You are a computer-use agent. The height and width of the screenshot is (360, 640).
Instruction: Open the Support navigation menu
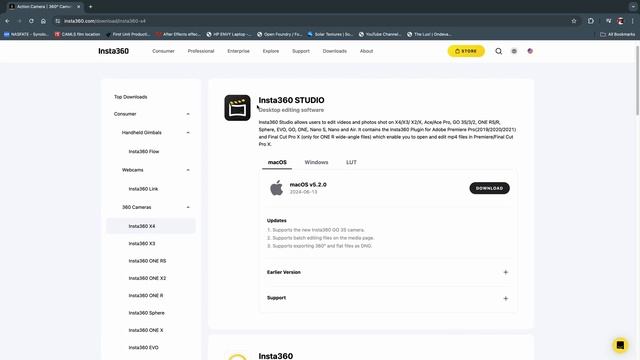(301, 51)
